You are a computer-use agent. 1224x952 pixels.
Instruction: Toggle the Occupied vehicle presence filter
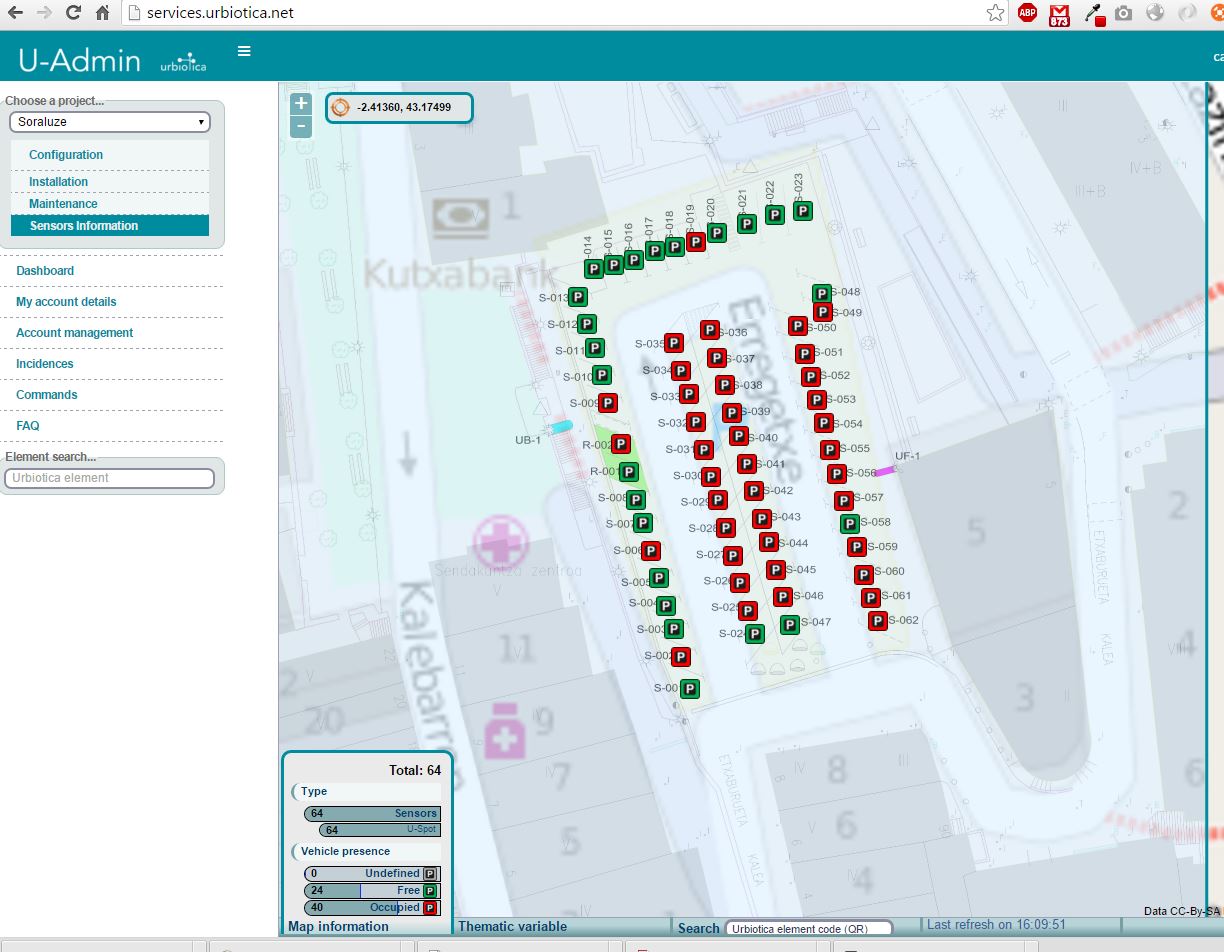(372, 908)
